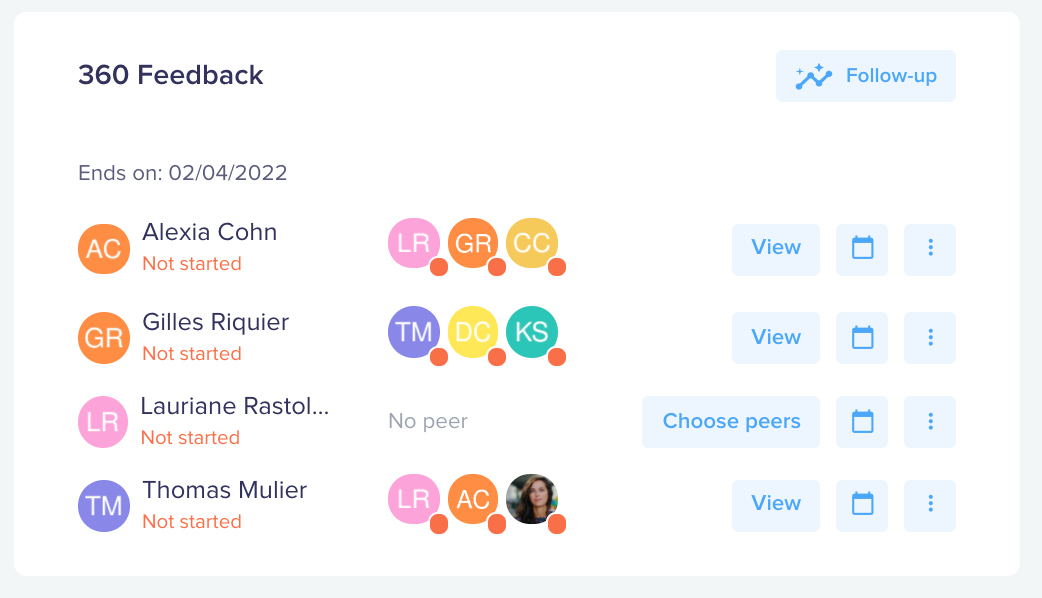
Task: Expand more options for Gilles Riquier
Action: 930,338
